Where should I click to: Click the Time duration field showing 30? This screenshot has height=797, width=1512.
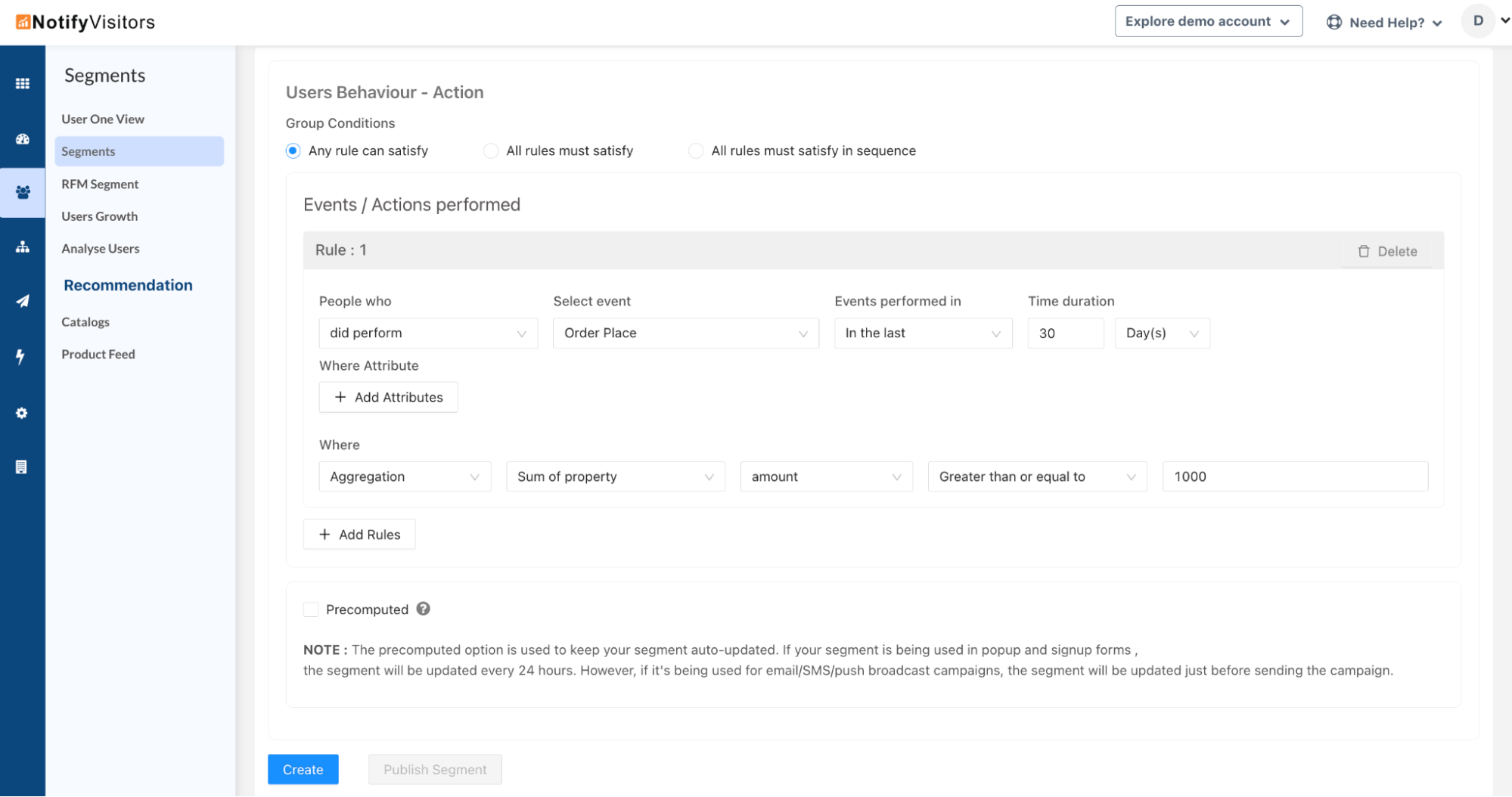tap(1065, 333)
